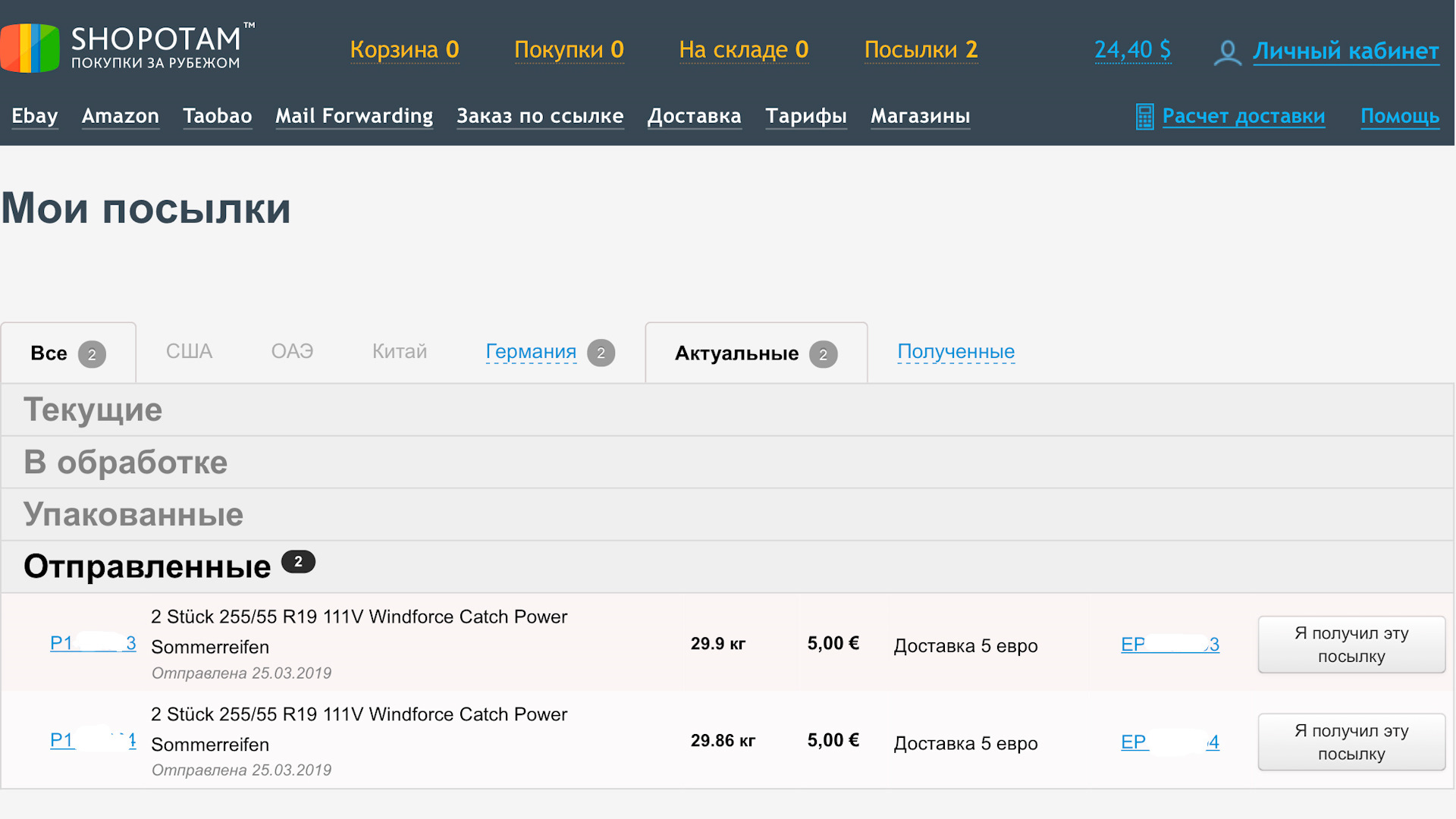Image resolution: width=1456 pixels, height=819 pixels.
Task: Click the 29.86 кг weight value
Action: coord(723,741)
